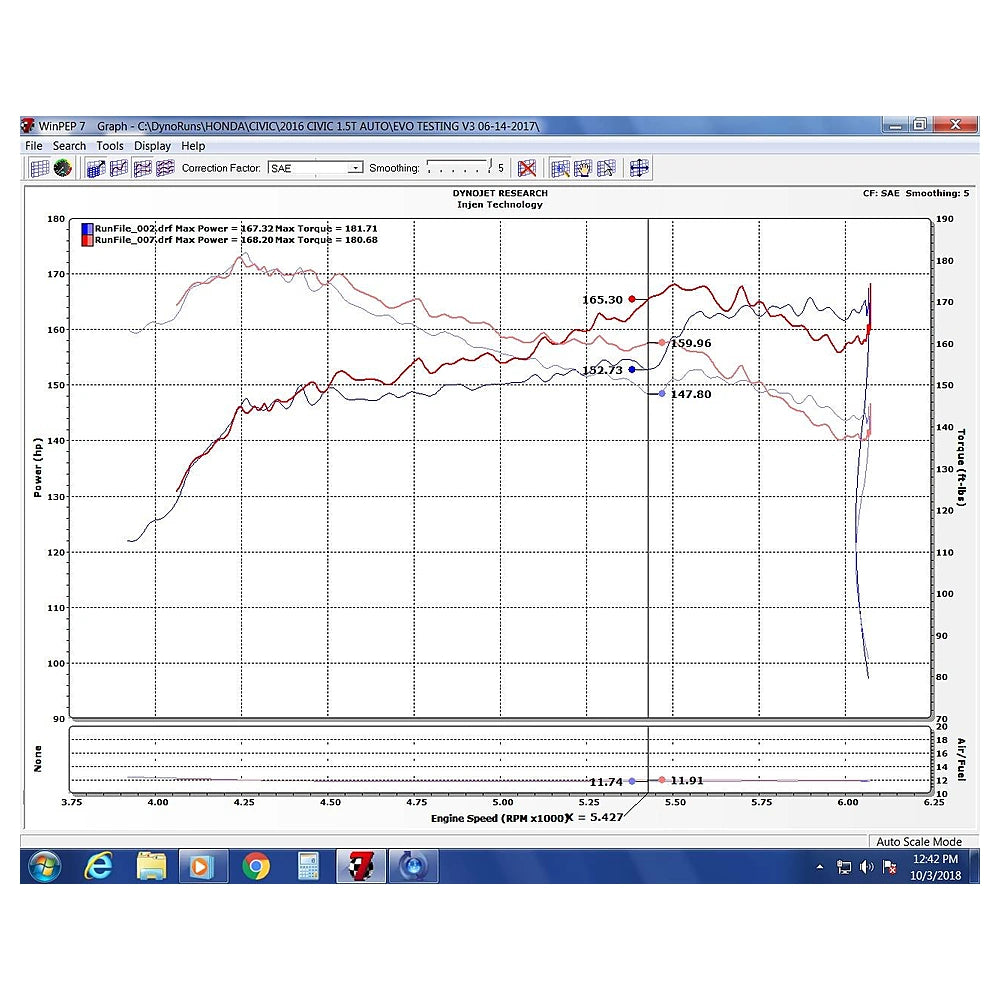Click the 11.74 air/fuel value
Image resolution: width=1000 pixels, height=1000 pixels.
[605, 782]
